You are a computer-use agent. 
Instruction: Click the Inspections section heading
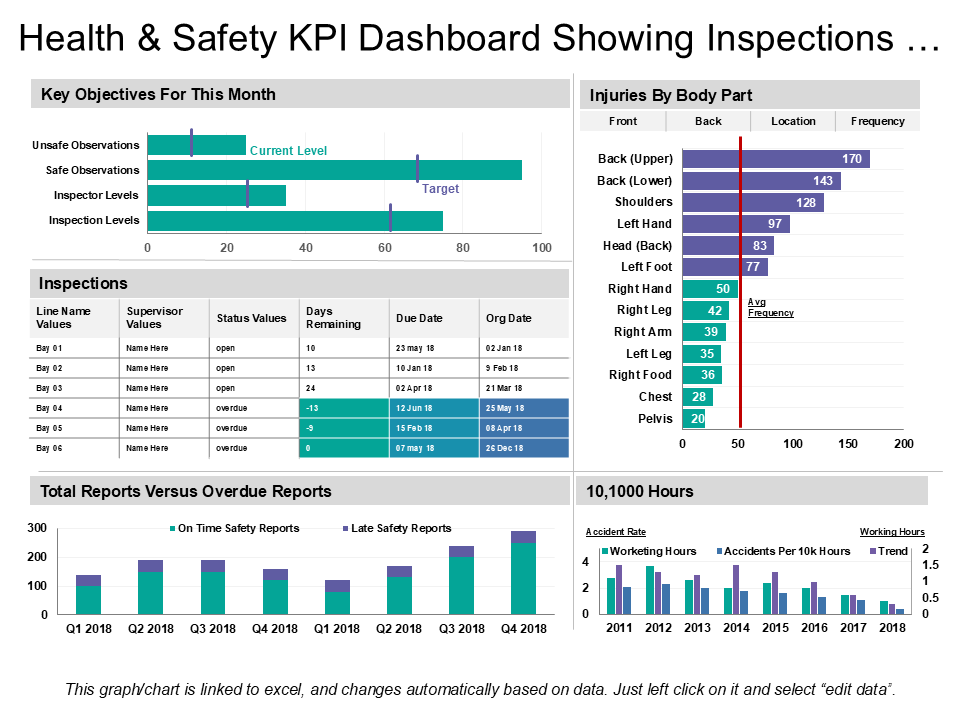pos(83,283)
